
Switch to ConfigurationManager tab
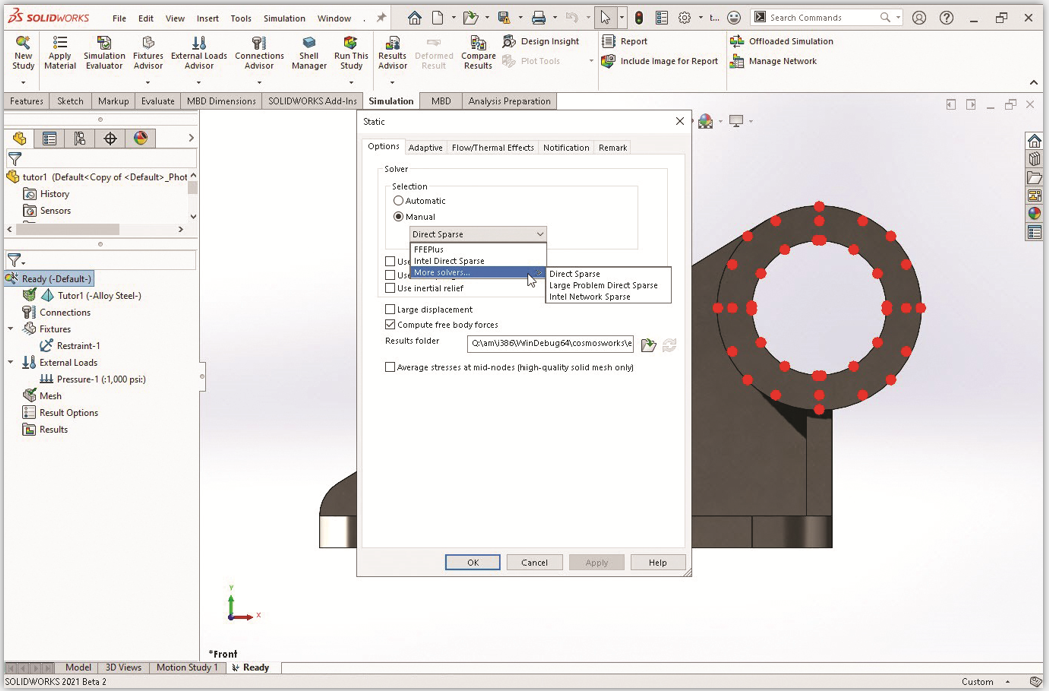(80, 138)
